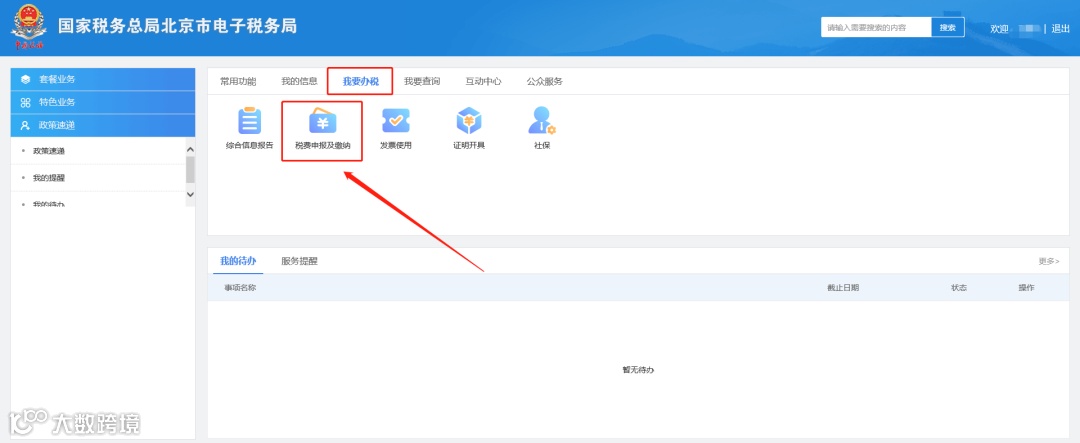The height and width of the screenshot is (443, 1080).
Task: Select the 我要办税 tab
Action: [360, 81]
